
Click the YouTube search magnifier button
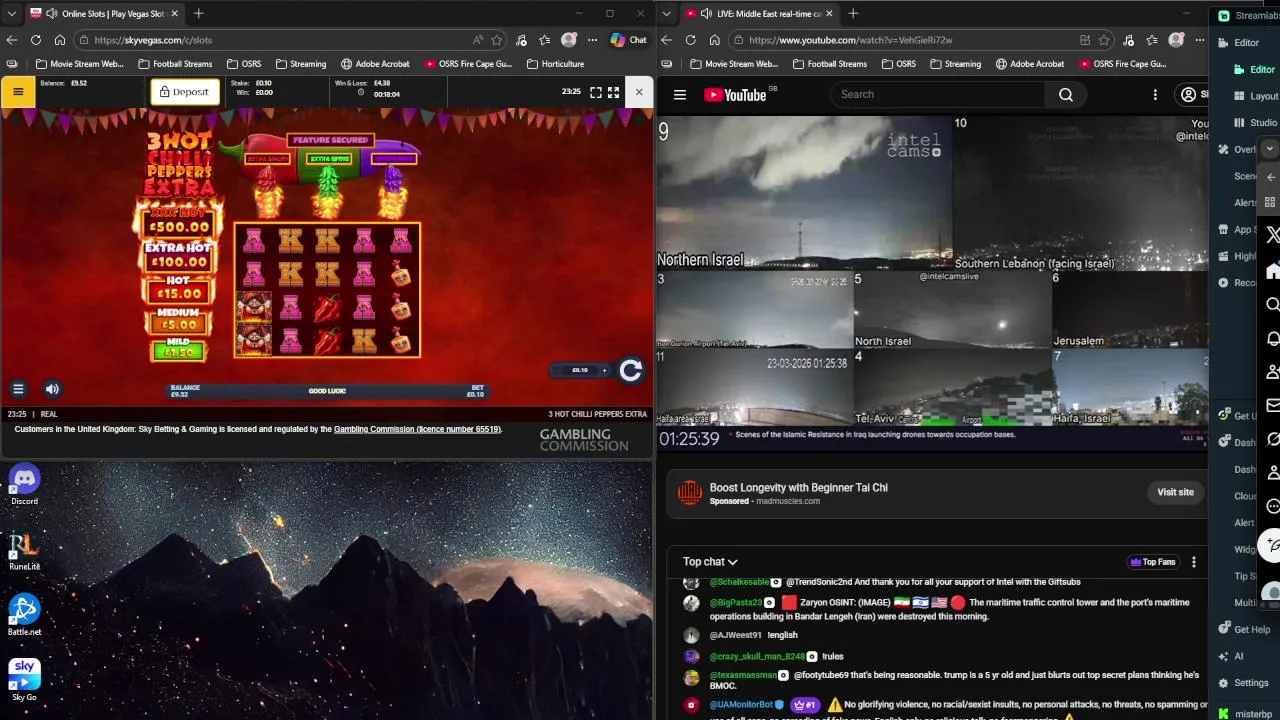click(1066, 95)
